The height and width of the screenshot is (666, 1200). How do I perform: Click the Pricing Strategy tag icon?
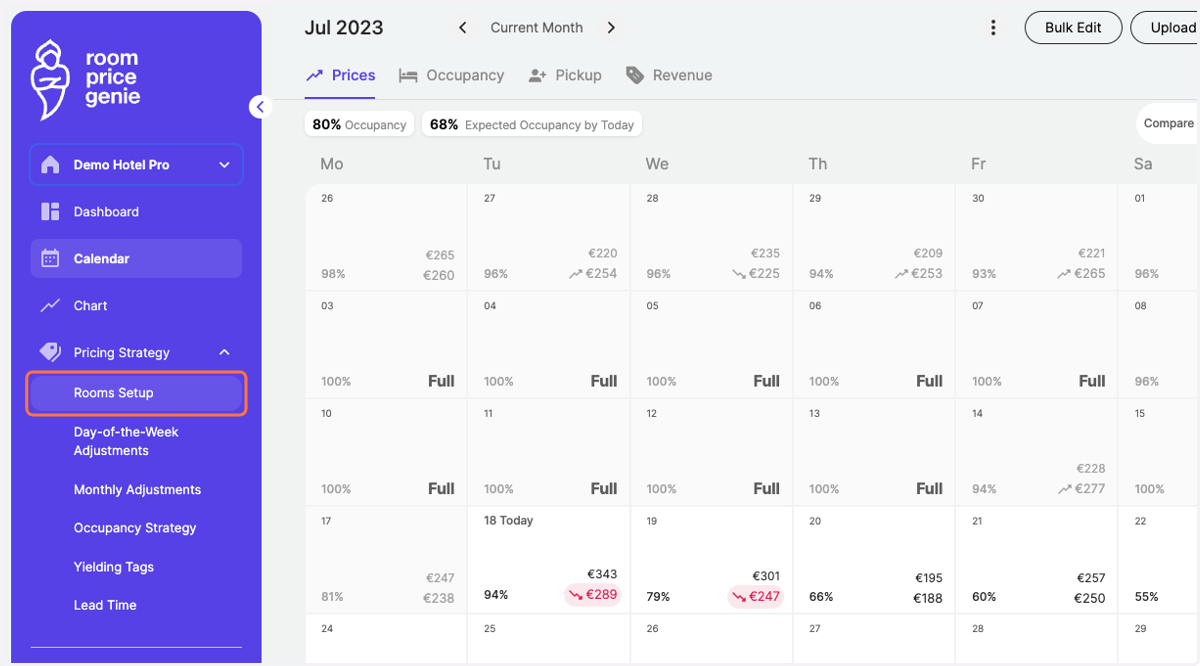[x=50, y=352]
